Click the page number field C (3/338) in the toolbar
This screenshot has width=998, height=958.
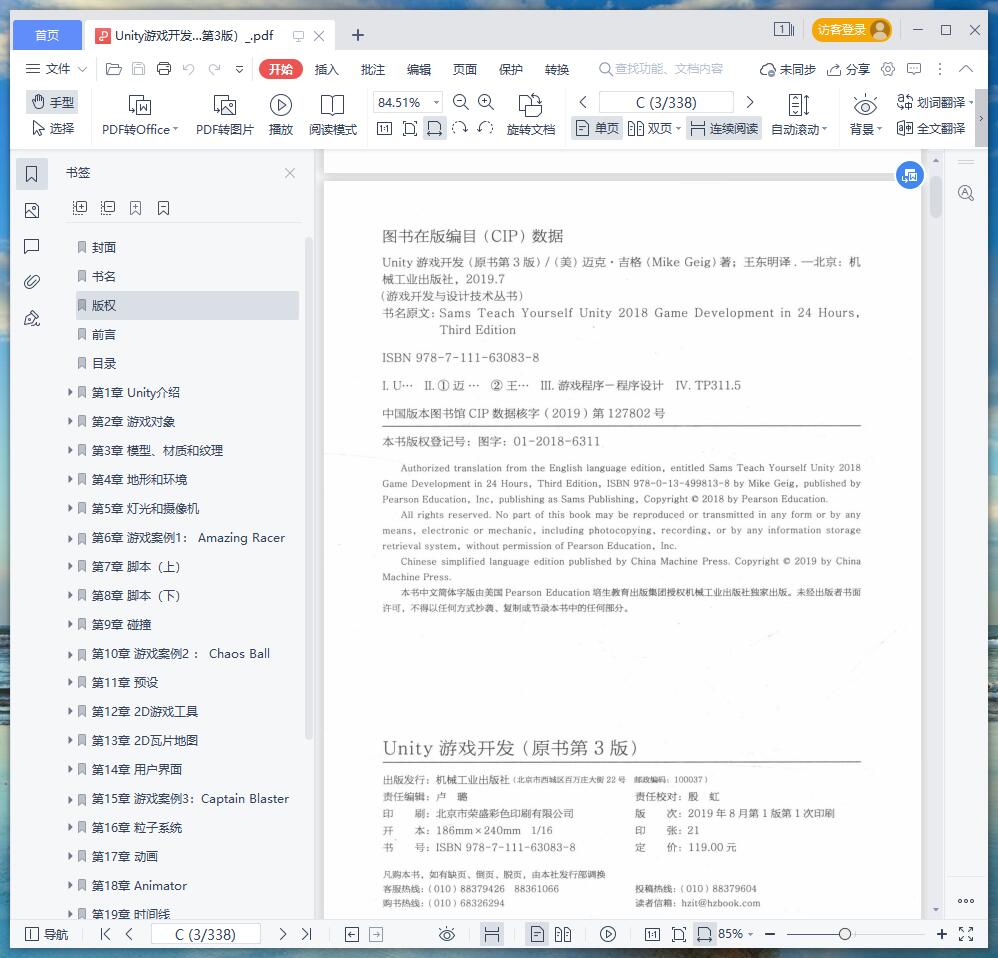point(666,102)
